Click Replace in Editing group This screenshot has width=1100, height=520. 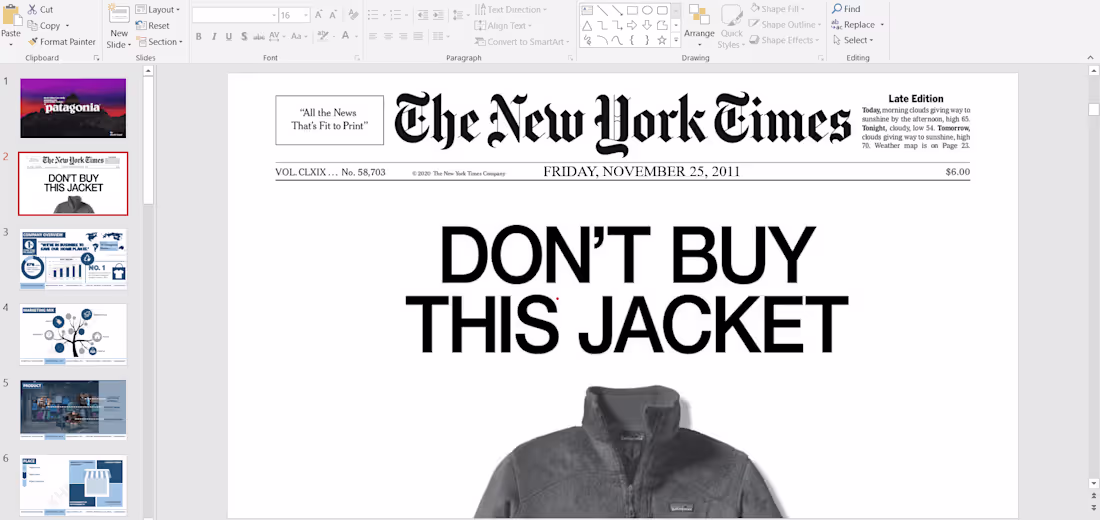pos(854,25)
